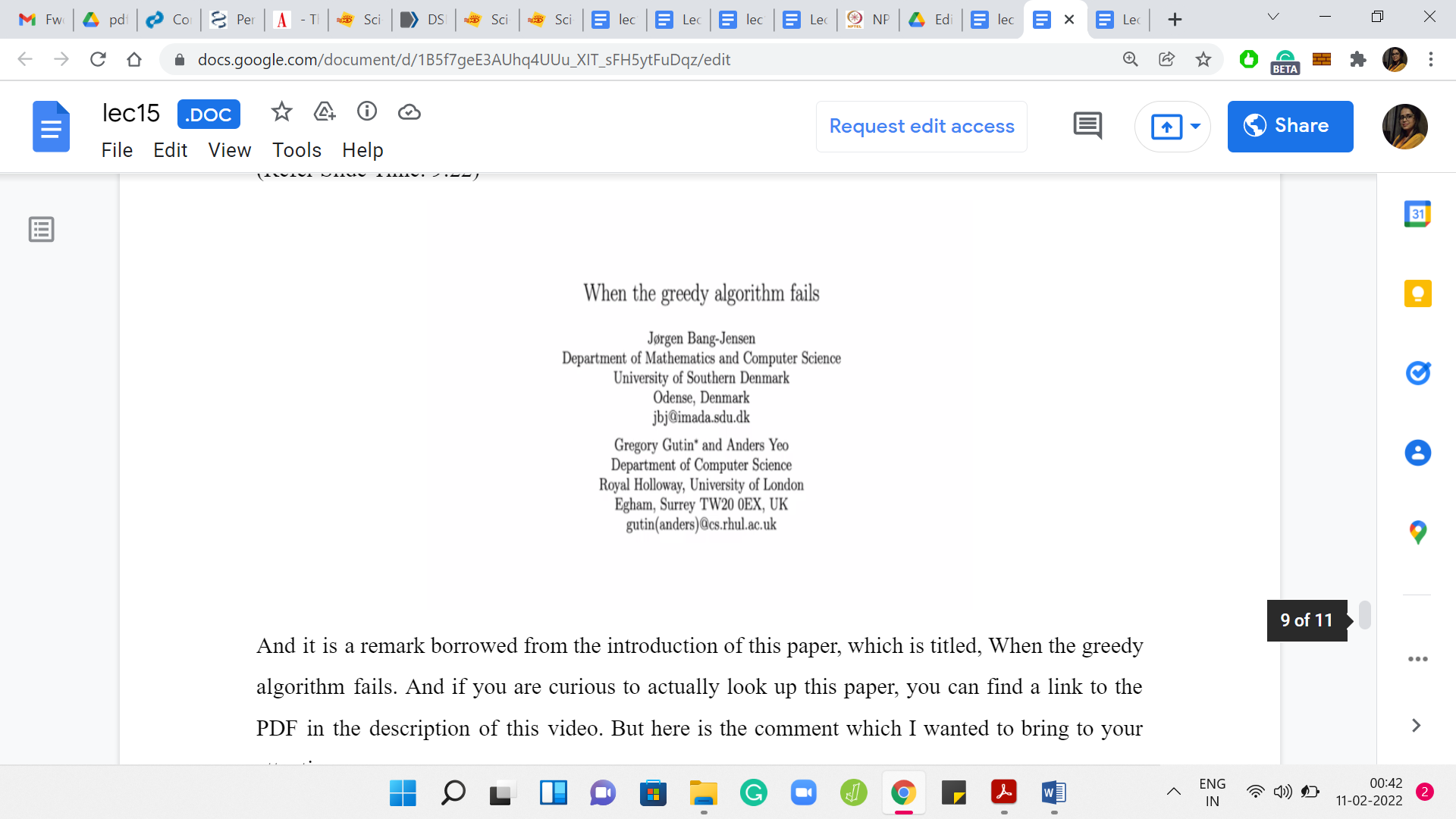
Task: Click Request edit access
Action: (x=921, y=126)
